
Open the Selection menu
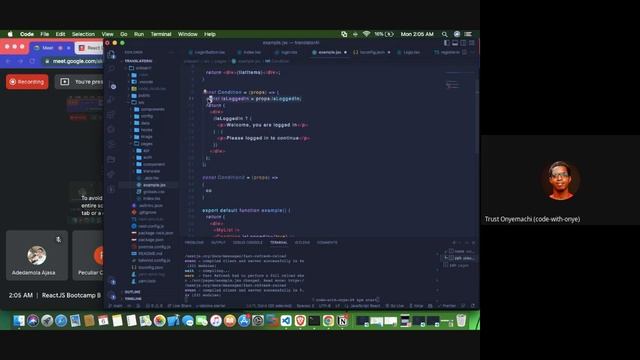coord(83,34)
